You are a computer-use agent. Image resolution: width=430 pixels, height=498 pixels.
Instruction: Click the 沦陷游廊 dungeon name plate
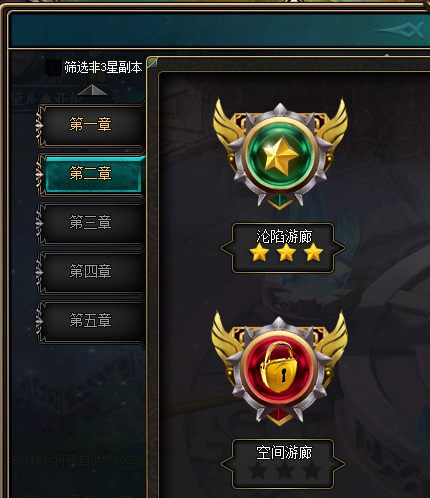click(x=283, y=248)
